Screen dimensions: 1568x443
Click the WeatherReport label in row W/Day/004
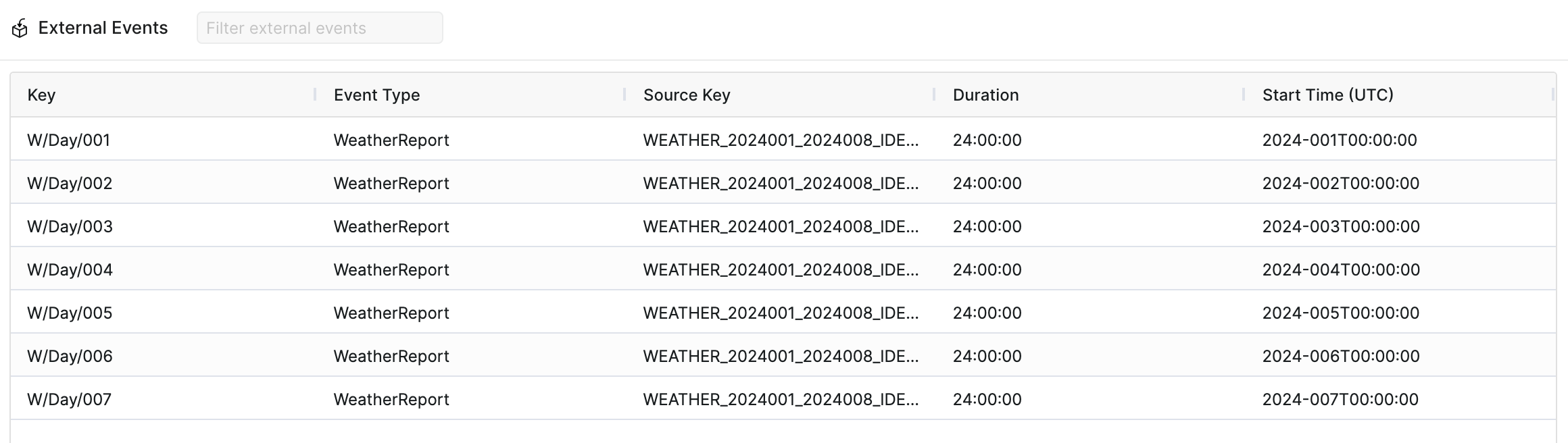coord(391,269)
